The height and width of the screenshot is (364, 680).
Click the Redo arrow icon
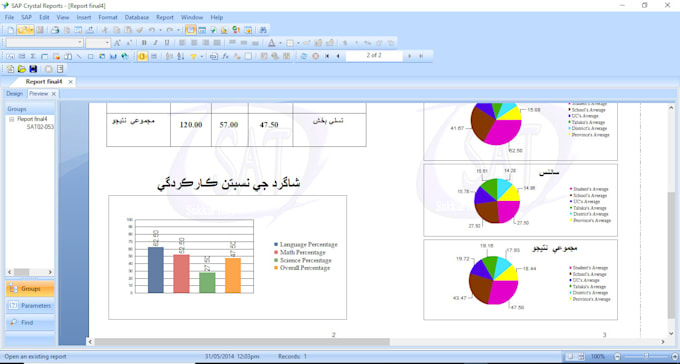pos(170,30)
